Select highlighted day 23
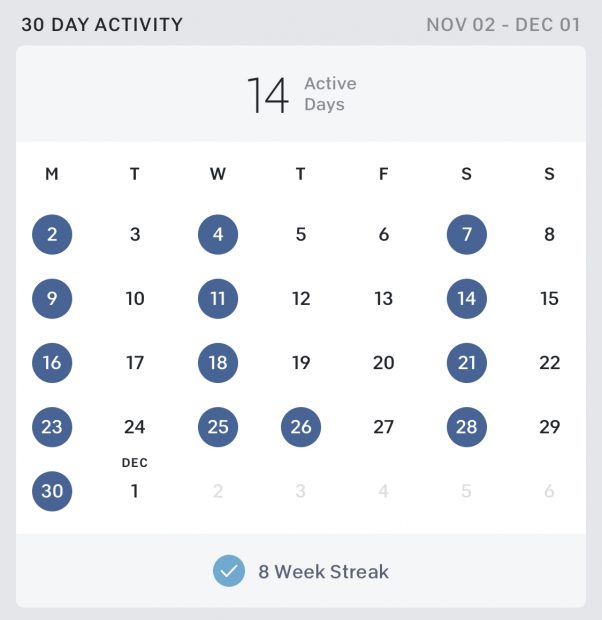602x620 pixels. click(52, 427)
